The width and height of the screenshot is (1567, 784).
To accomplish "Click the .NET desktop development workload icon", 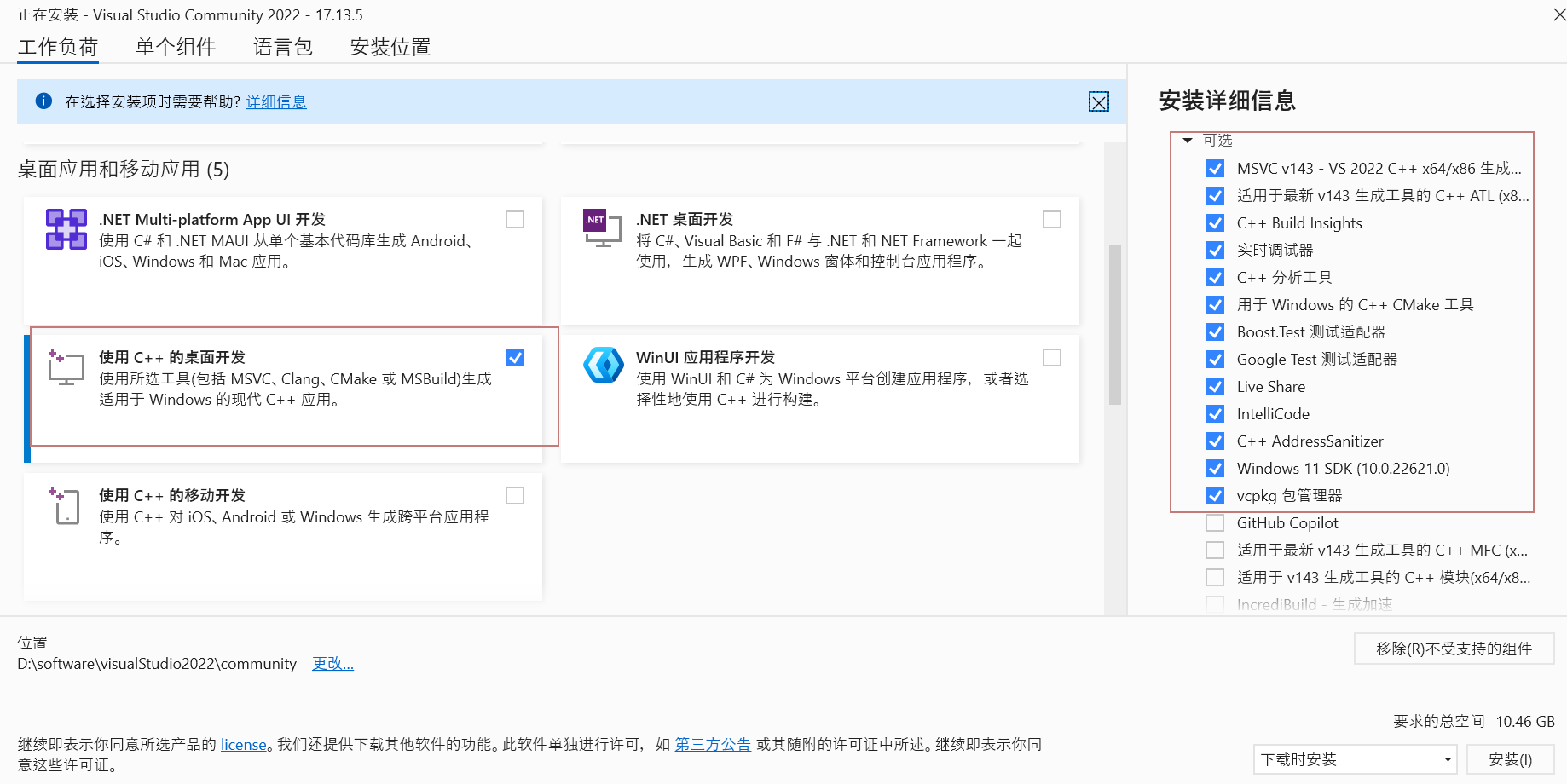I will [x=602, y=228].
